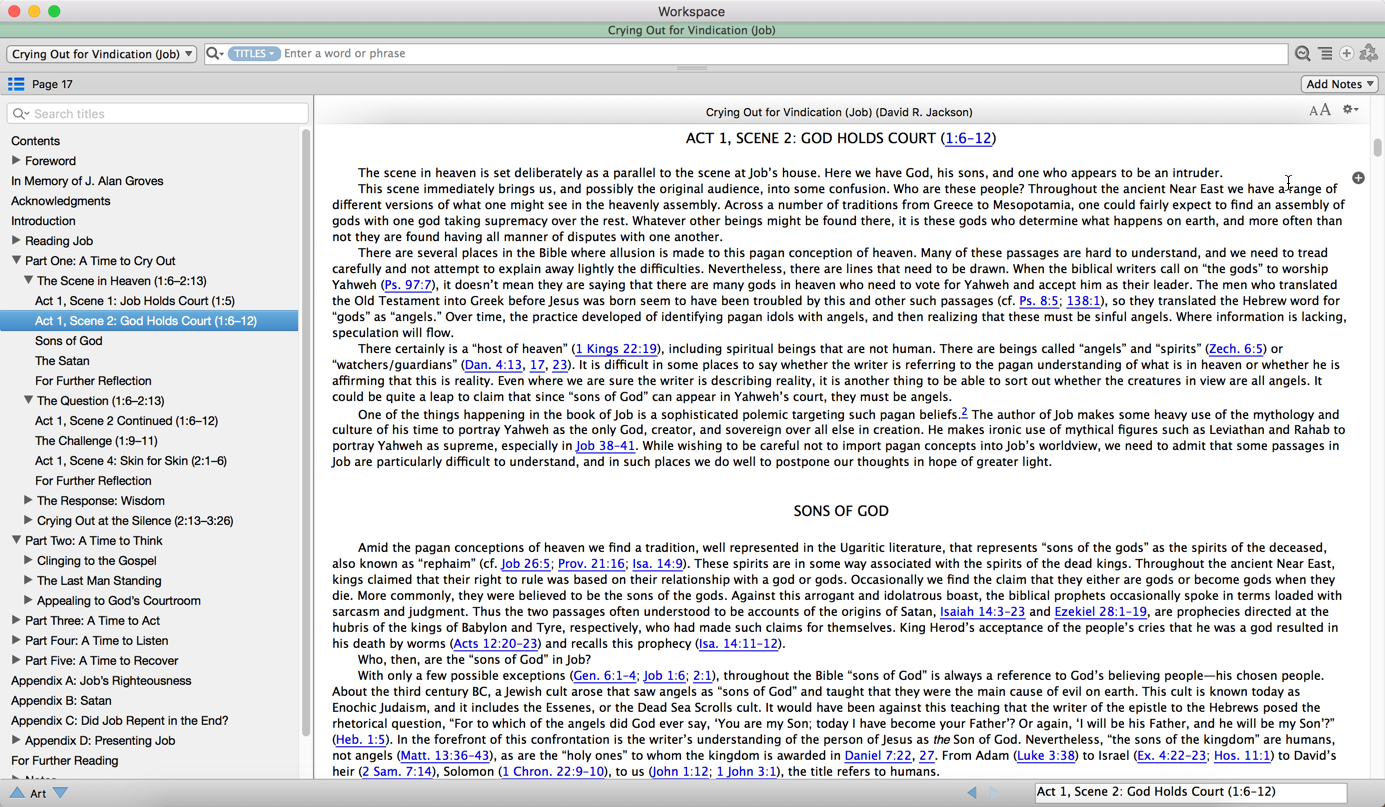Toggle the table of contents list icon
The width and height of the screenshot is (1385, 807).
click(16, 84)
